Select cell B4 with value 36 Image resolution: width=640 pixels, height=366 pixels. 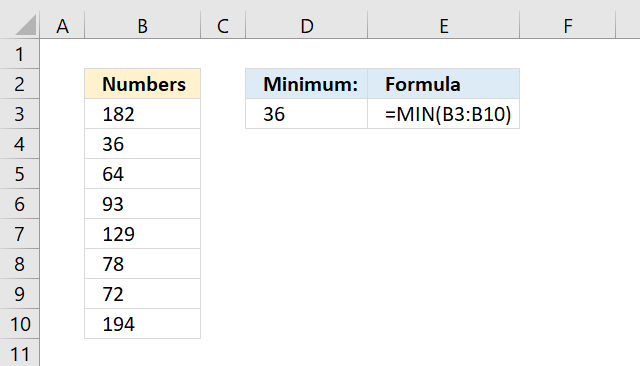point(142,144)
